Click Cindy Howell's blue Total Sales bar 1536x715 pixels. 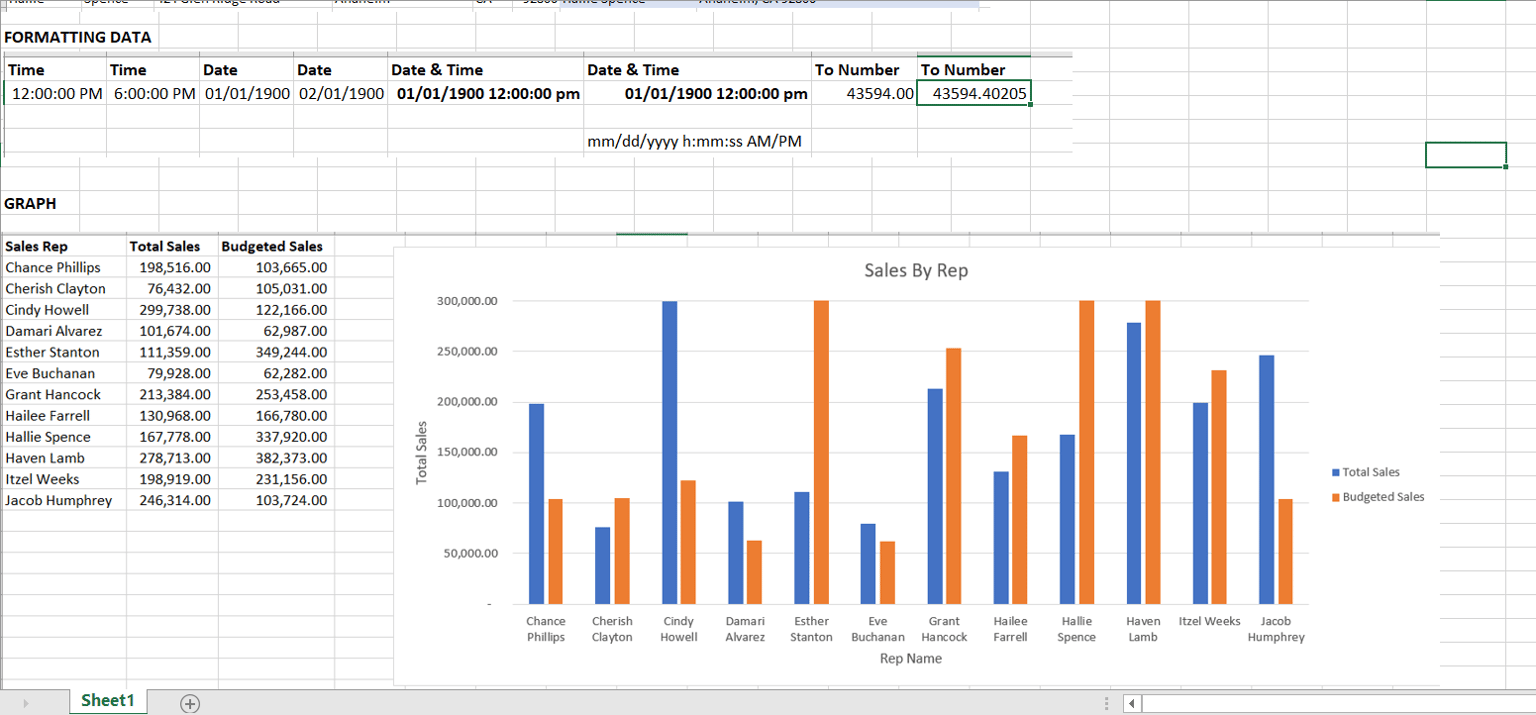coord(670,452)
